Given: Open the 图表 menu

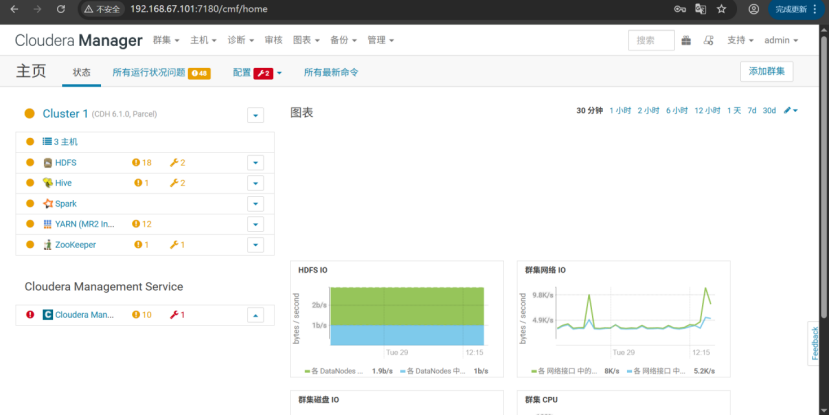Looking at the screenshot, I should point(306,40).
